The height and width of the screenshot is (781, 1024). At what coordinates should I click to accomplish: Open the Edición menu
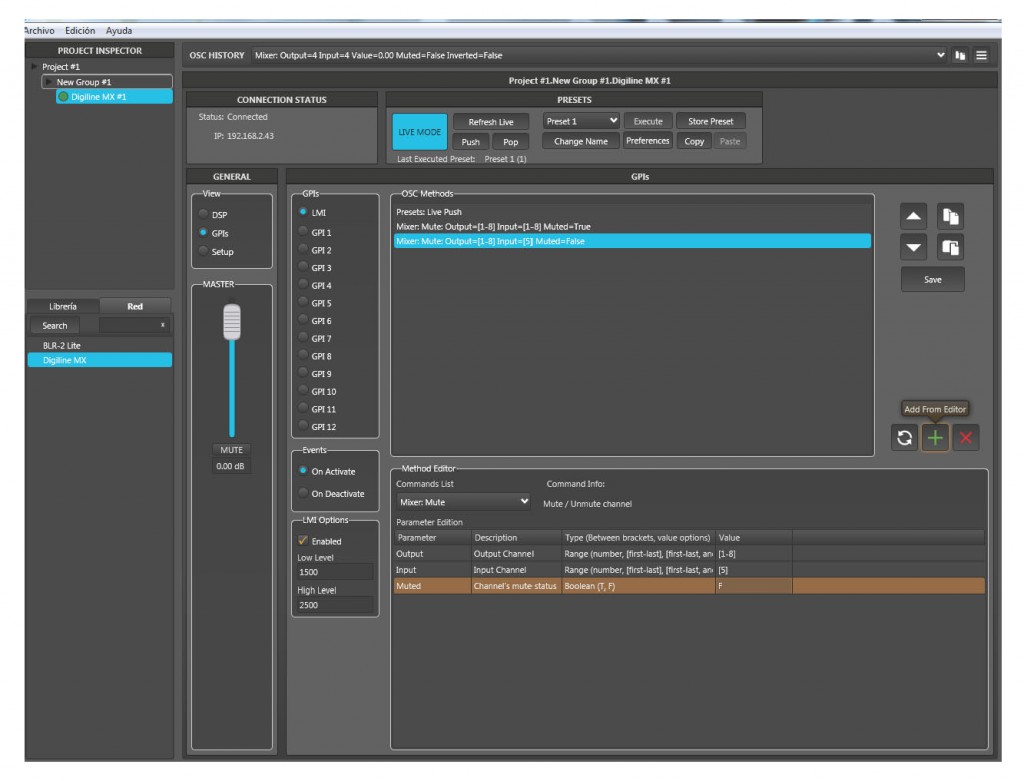(x=80, y=31)
